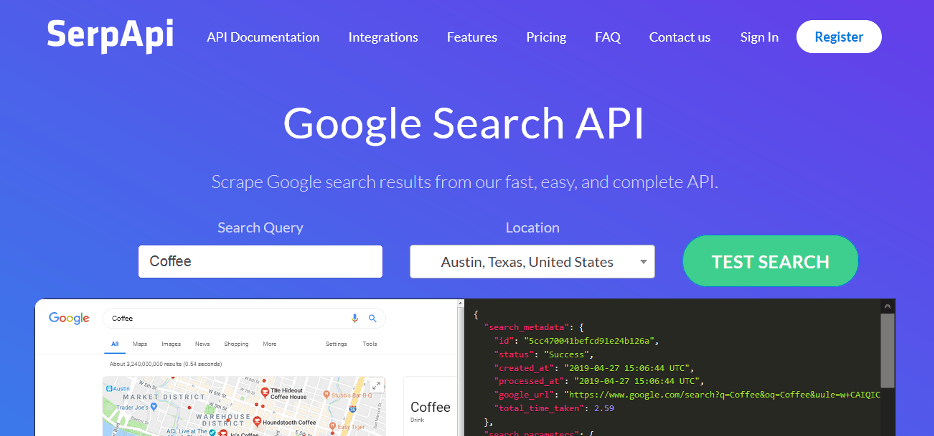Click the Google logo in the preview
The image size is (934, 436).
[69, 319]
